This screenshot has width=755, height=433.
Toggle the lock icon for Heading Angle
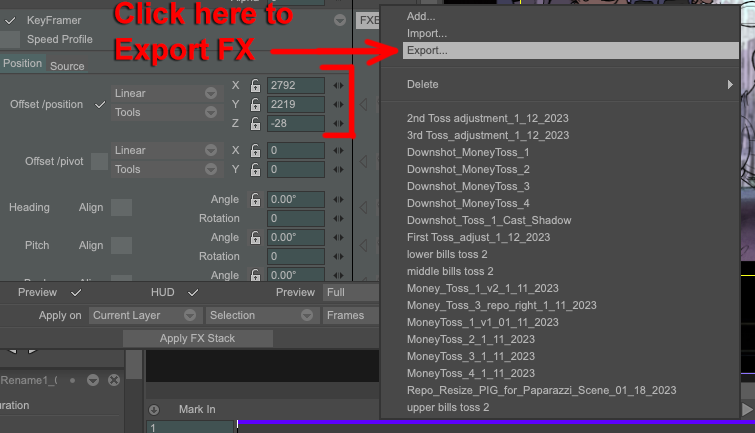[x=255, y=199]
